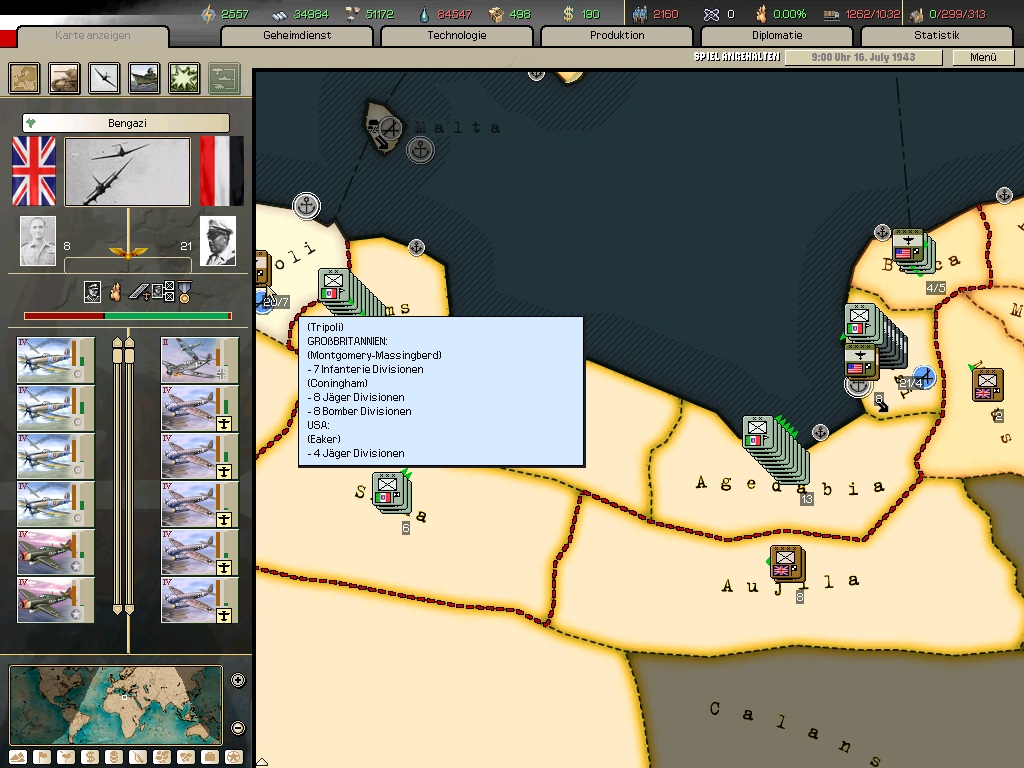1024x768 pixels.
Task: Select terrain map mode with mountains icon
Action: tap(18, 758)
